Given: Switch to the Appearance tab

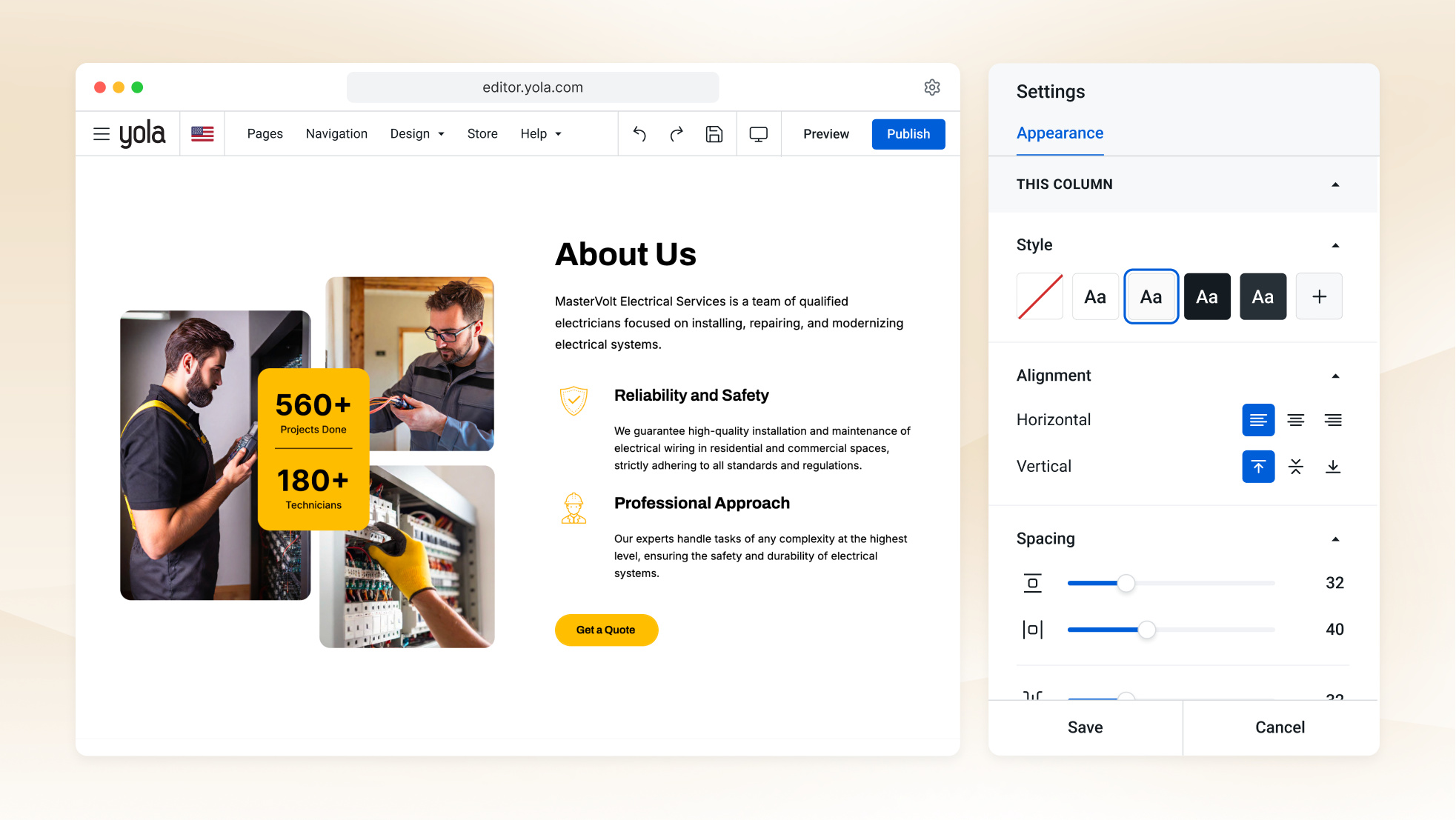Looking at the screenshot, I should 1060,133.
